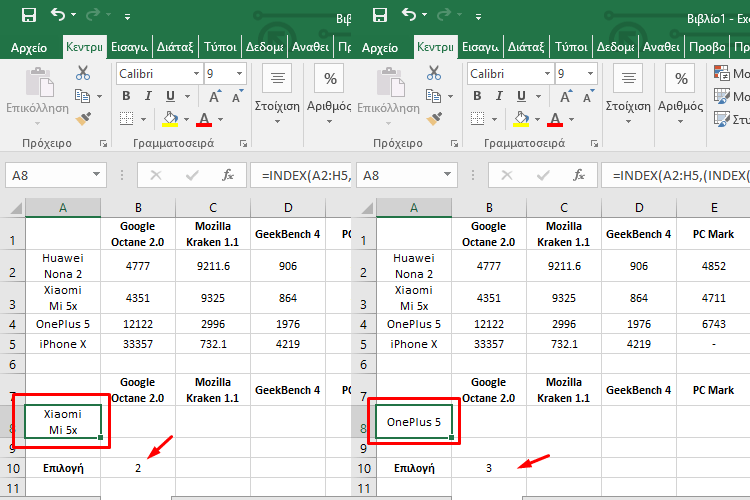The width and height of the screenshot is (750, 500).
Task: Click Insert Function fx icon, left window
Action: pyautogui.click(x=228, y=175)
